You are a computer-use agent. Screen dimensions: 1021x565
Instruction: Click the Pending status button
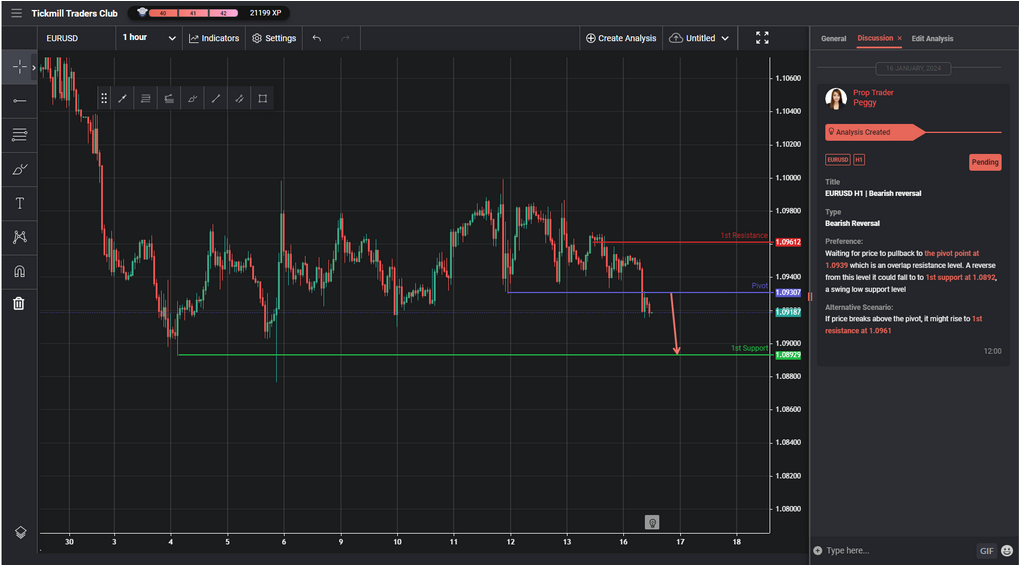click(985, 162)
